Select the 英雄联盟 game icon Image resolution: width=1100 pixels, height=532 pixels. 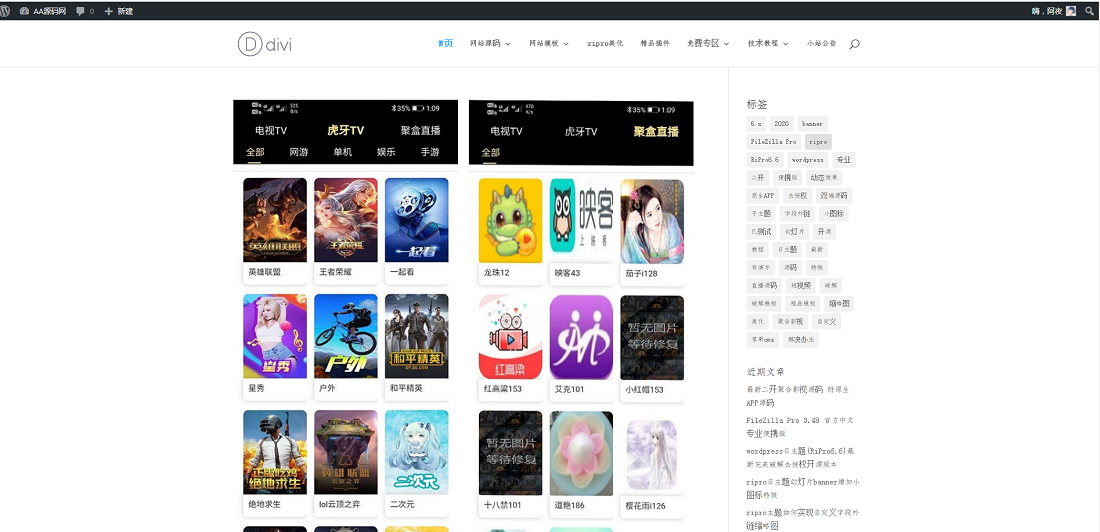pos(275,220)
